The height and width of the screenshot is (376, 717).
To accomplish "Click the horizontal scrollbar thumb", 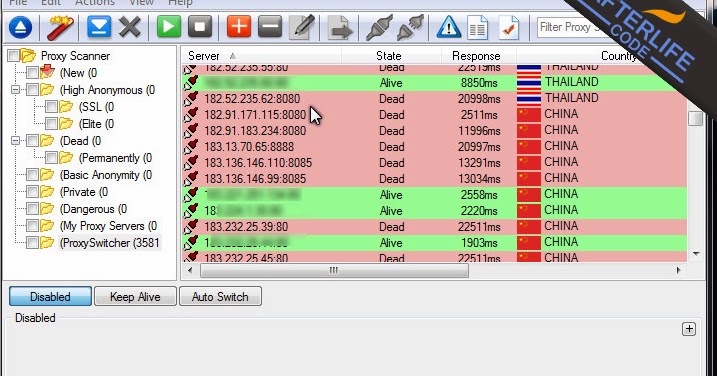I will tap(334, 270).
